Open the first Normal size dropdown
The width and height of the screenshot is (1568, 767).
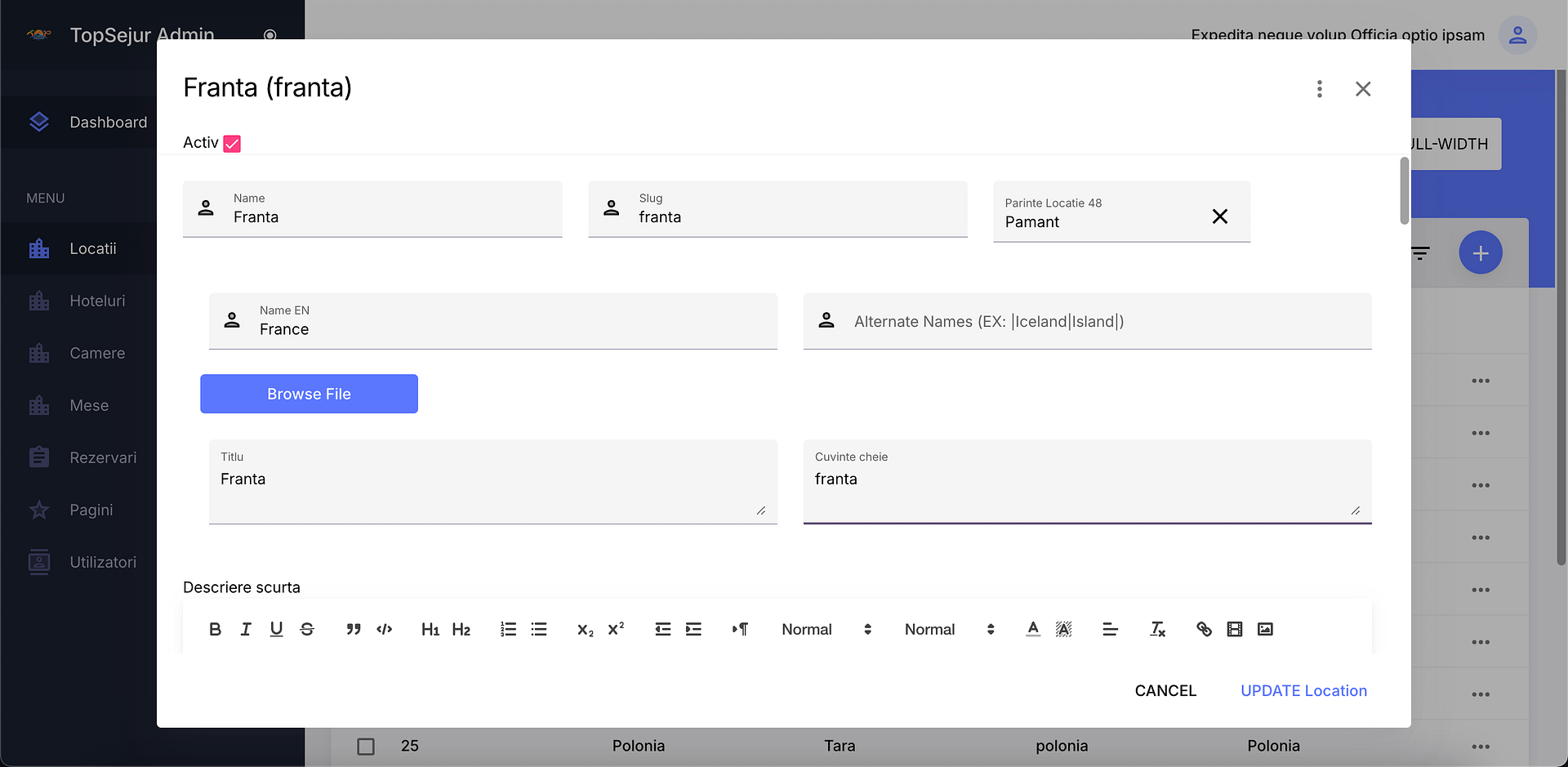click(x=826, y=629)
